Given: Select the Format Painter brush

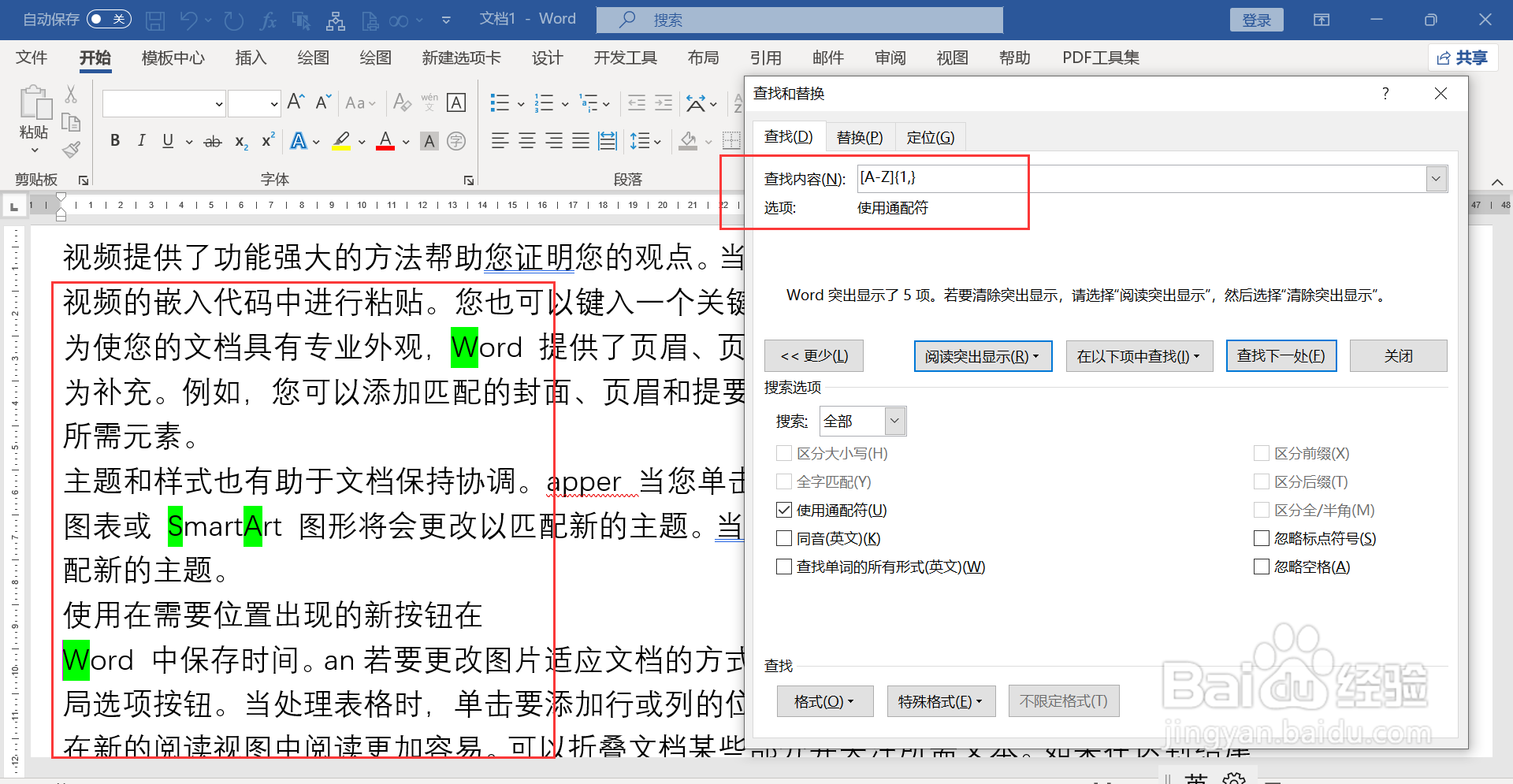Looking at the screenshot, I should [x=71, y=149].
